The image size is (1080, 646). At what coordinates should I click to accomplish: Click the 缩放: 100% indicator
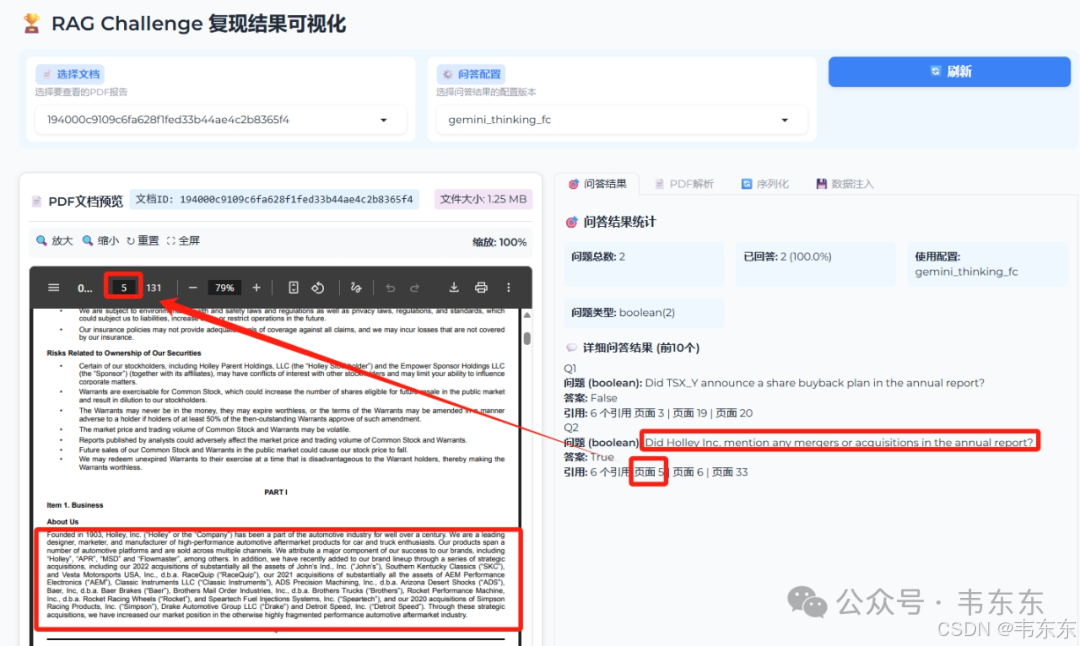pyautogui.click(x=499, y=242)
